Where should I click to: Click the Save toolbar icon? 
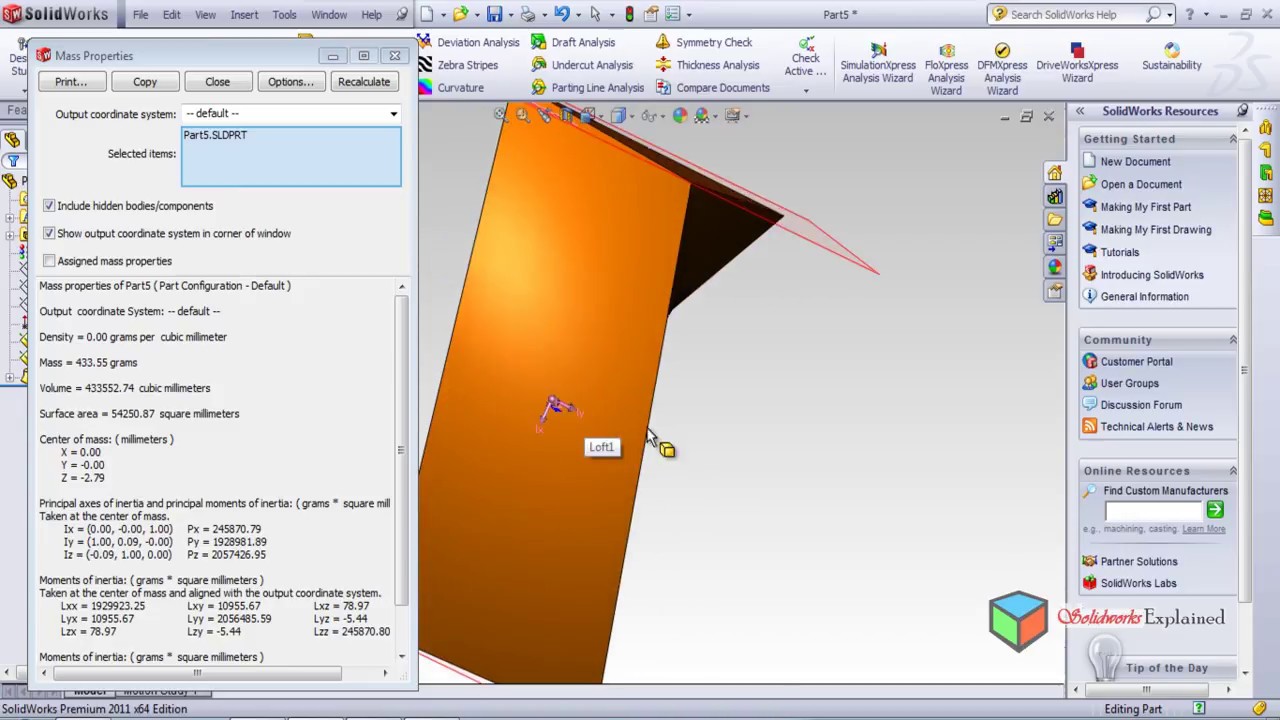(x=494, y=14)
